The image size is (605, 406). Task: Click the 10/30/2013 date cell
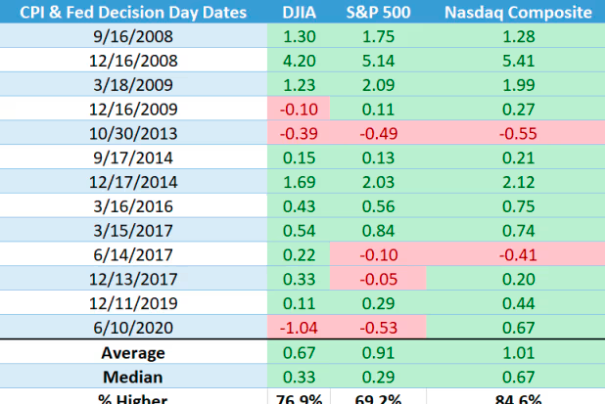(x=132, y=133)
